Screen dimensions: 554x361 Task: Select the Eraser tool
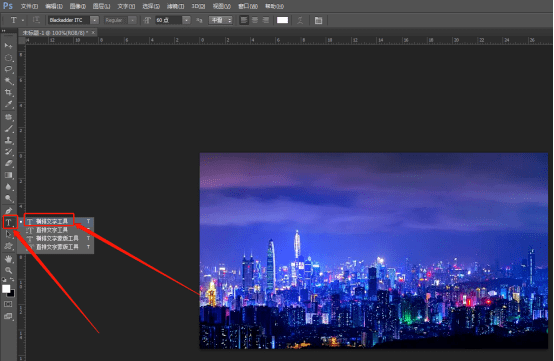coord(8,163)
